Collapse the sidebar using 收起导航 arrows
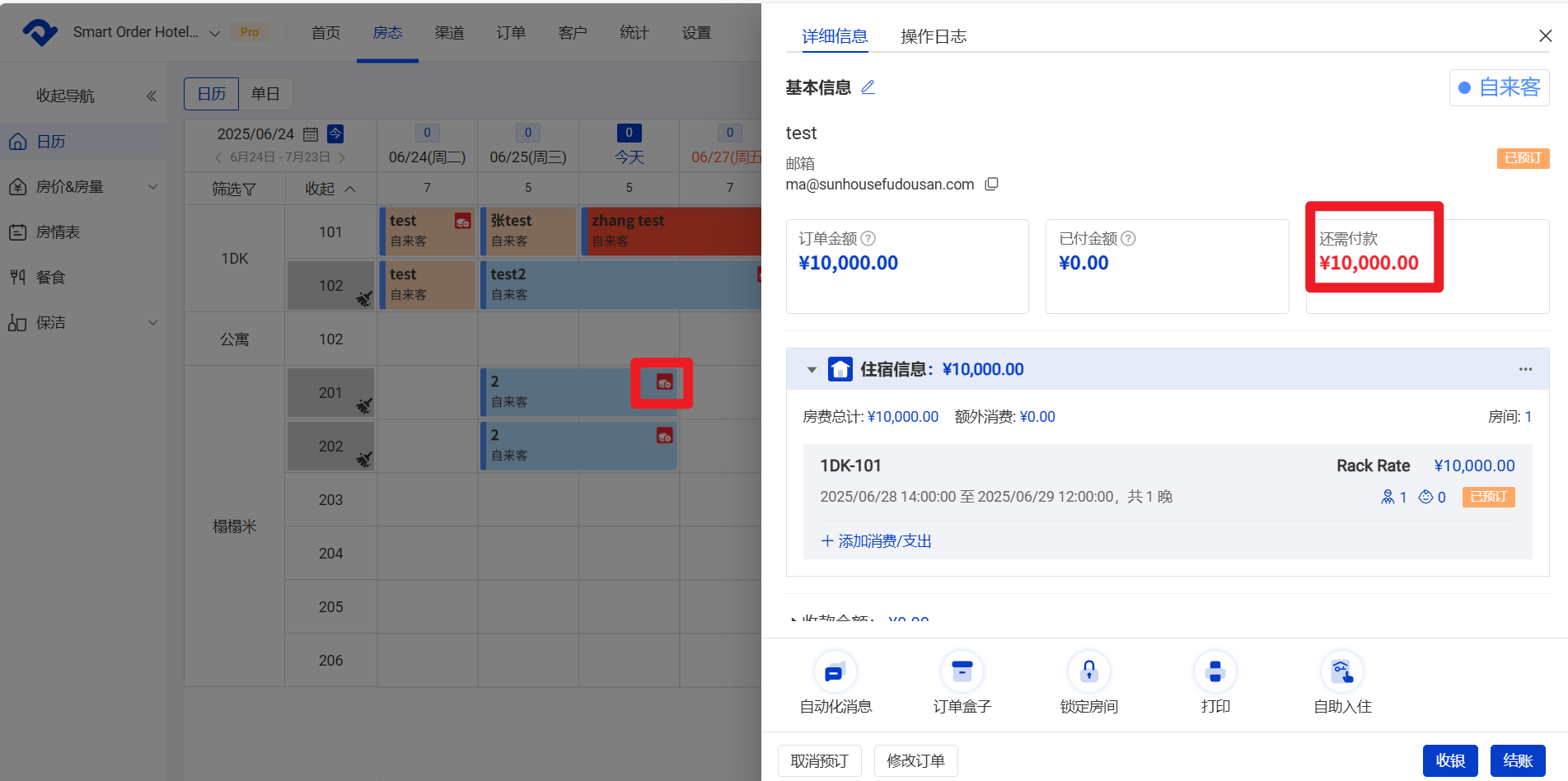 151,96
